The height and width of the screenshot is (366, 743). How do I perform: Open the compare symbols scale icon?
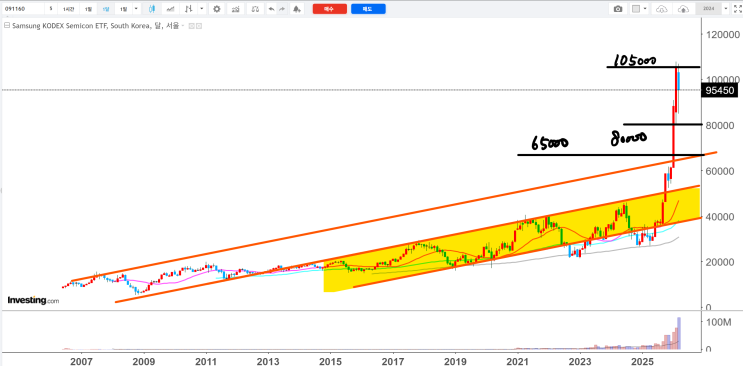255,9
